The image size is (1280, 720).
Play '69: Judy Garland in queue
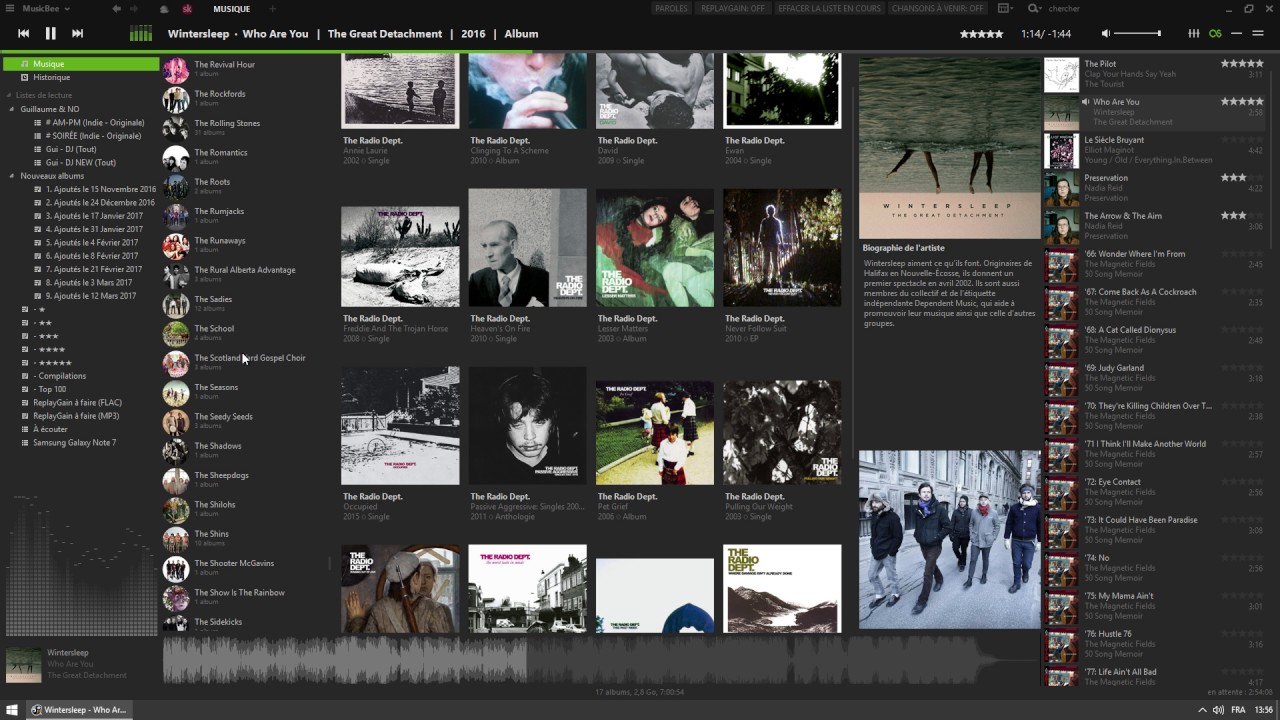point(1154,378)
